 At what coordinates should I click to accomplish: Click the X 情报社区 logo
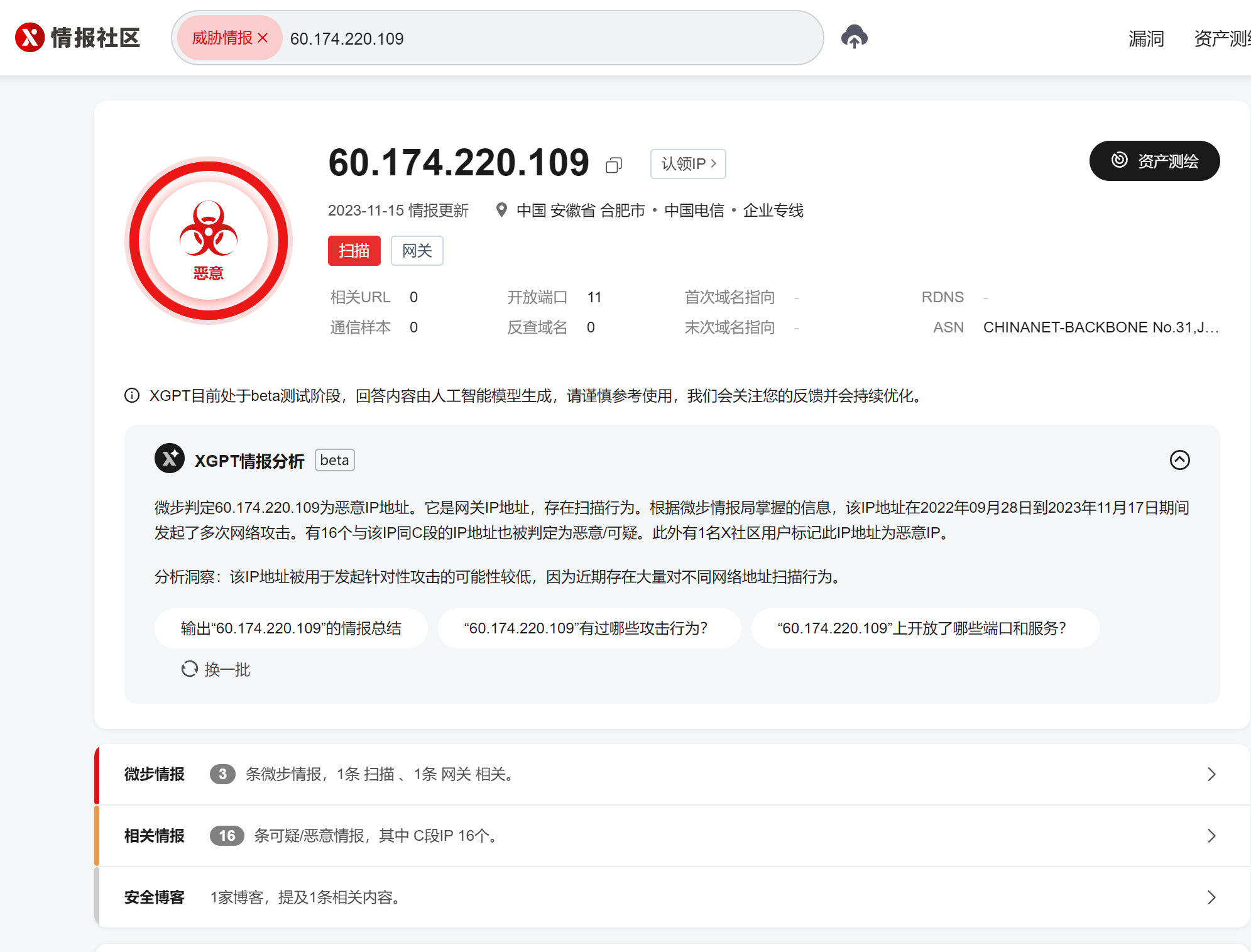(77, 38)
